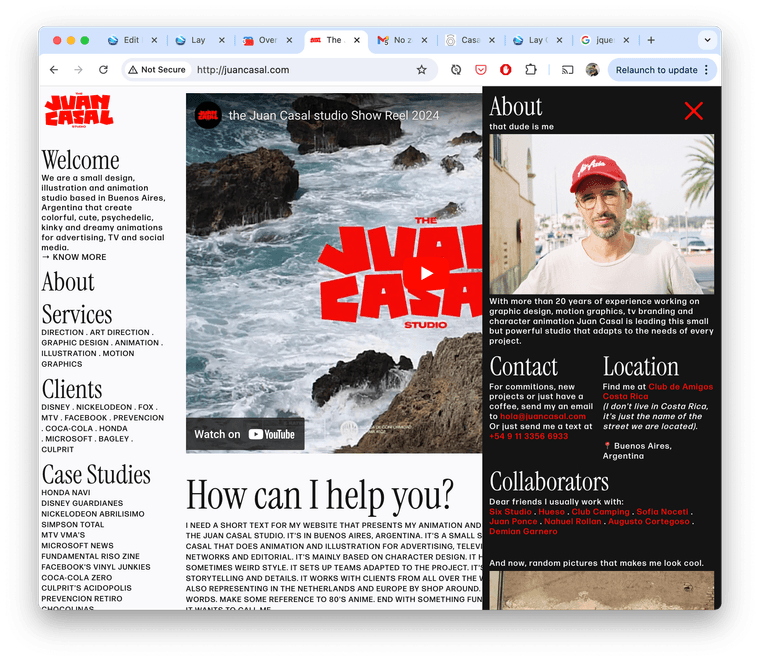Click the address bar URL field

(300, 70)
